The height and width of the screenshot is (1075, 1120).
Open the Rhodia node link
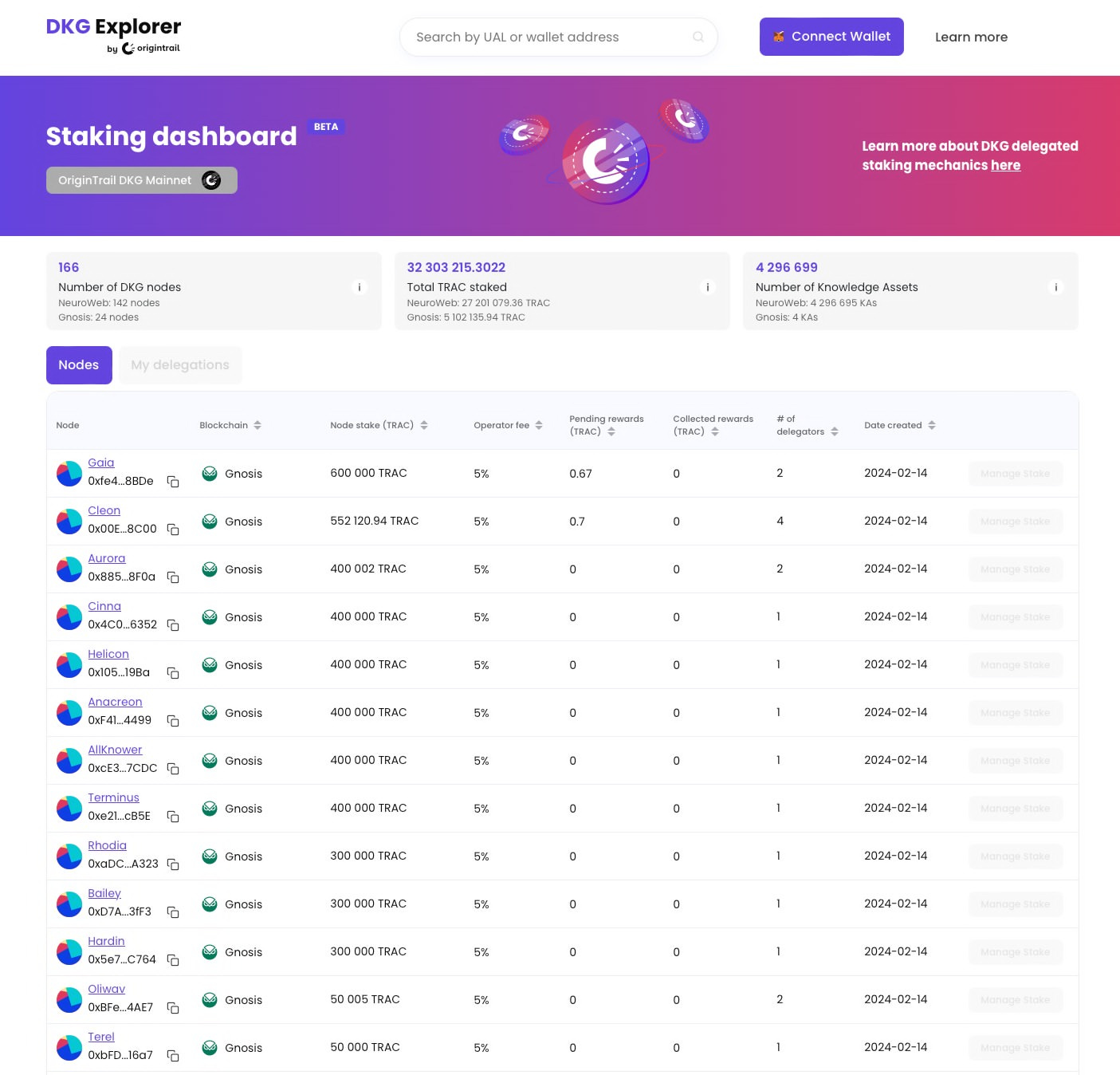(x=108, y=845)
